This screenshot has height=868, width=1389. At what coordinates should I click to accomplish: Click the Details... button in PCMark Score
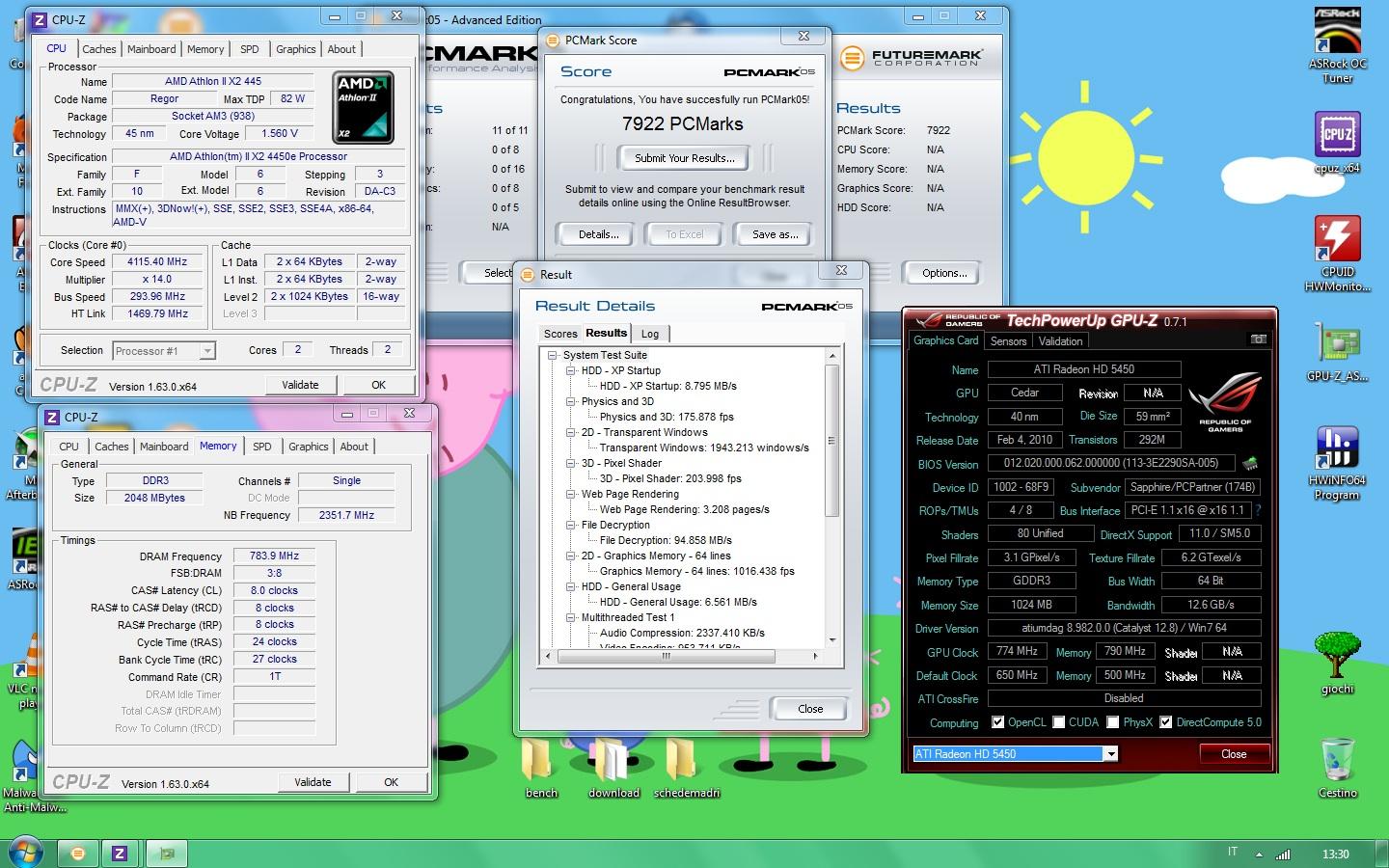tap(598, 234)
